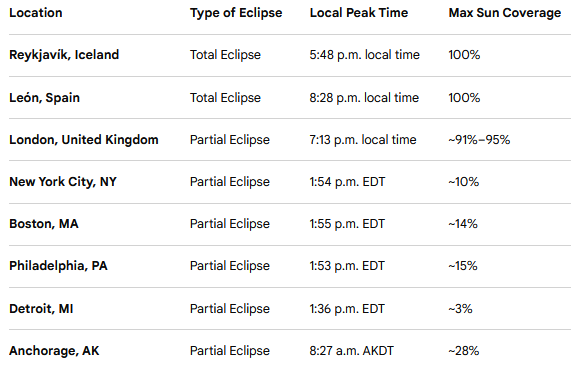
Task: Click the Philadelphia, PA location cell
Action: point(58,266)
